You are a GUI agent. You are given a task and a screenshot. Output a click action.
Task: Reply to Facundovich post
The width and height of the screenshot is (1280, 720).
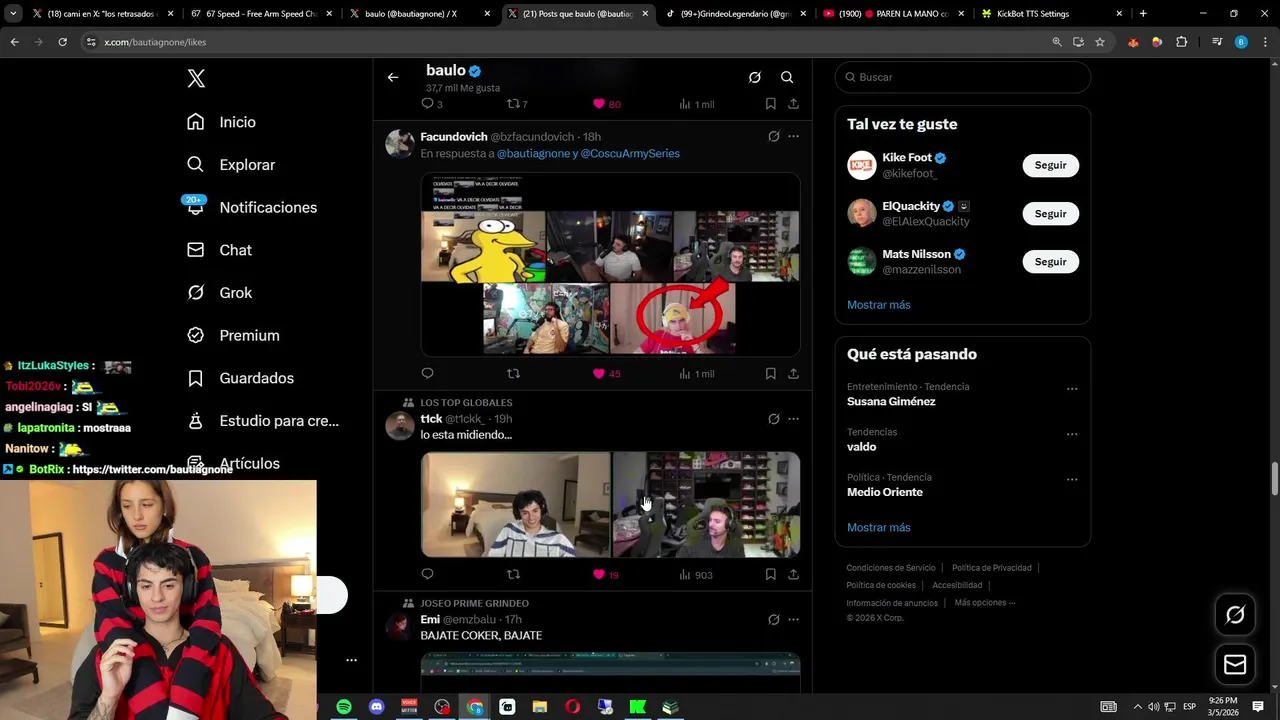click(427, 373)
